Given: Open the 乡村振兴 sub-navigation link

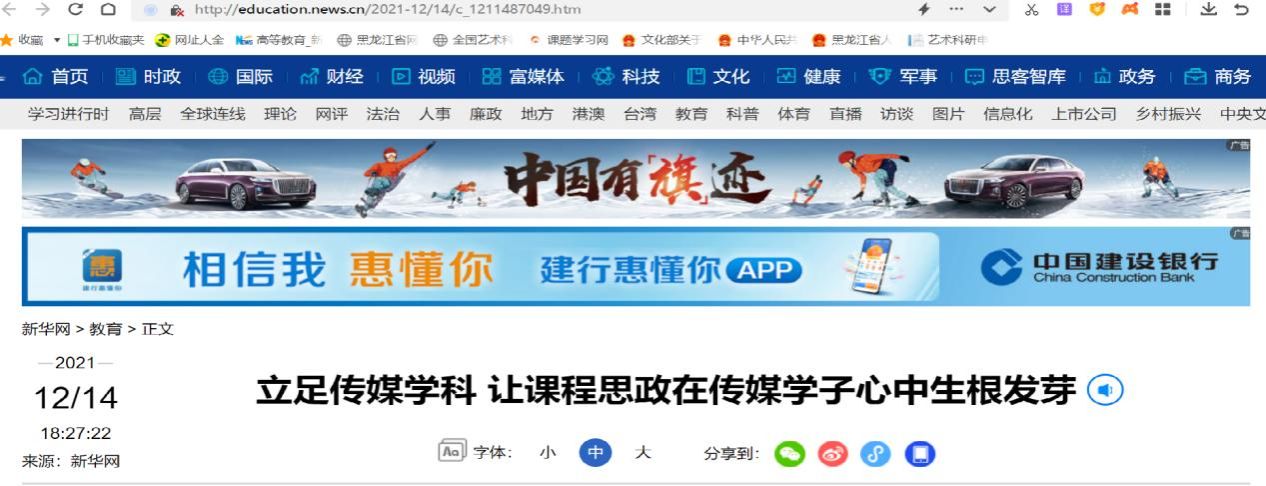Looking at the screenshot, I should tap(1168, 114).
